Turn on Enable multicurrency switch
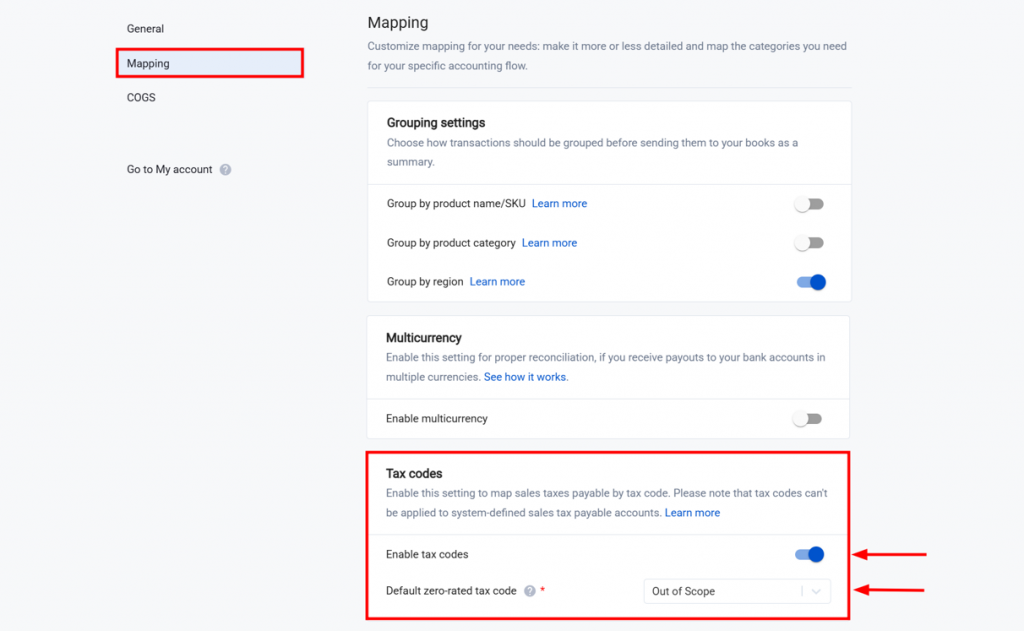Image resolution: width=1024 pixels, height=631 pixels. tap(808, 419)
